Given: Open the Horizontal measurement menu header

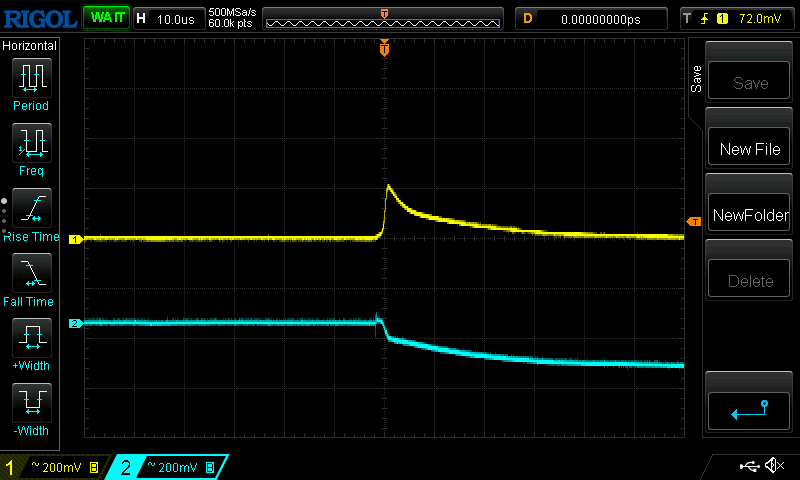Looking at the screenshot, I should pyautogui.click(x=30, y=46).
